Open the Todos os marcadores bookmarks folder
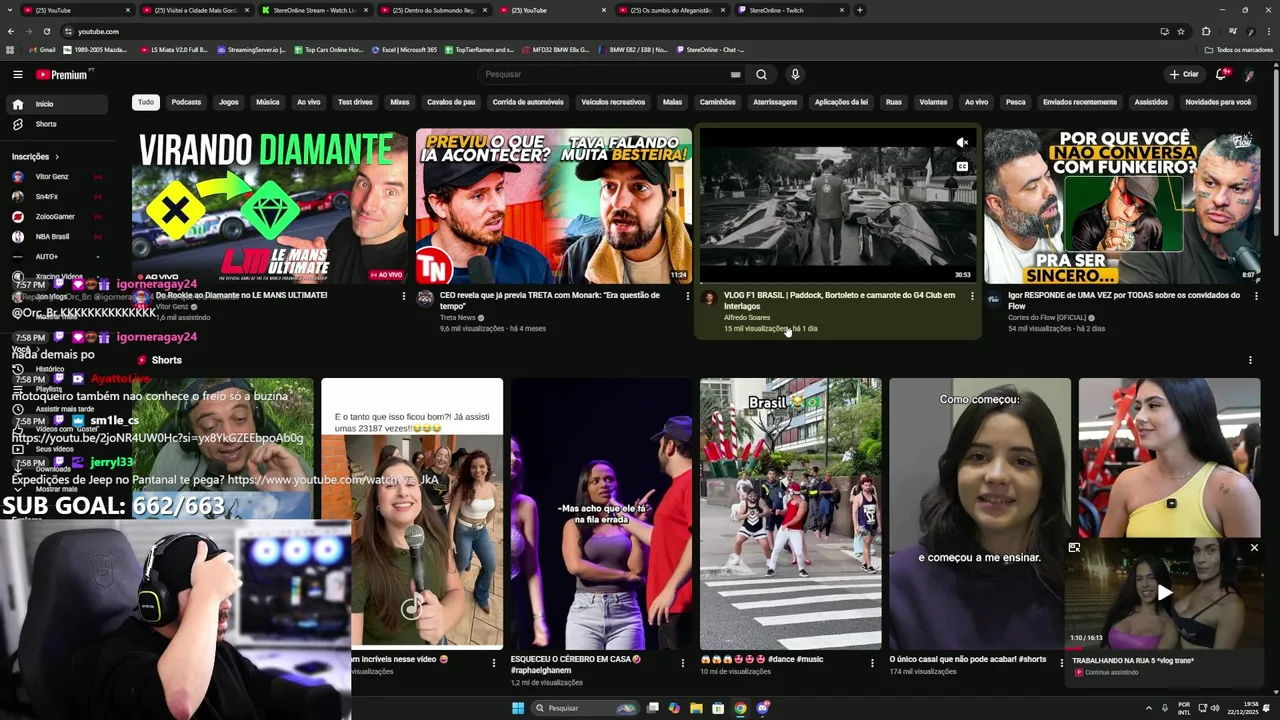The height and width of the screenshot is (720, 1280). click(1239, 49)
